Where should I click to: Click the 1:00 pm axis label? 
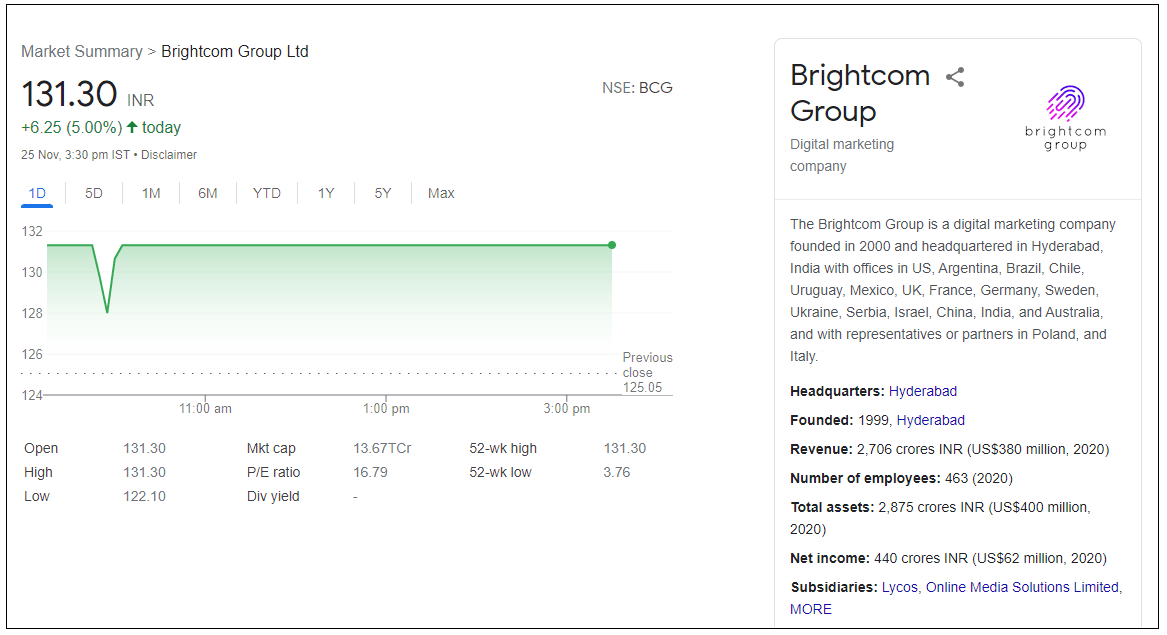[386, 409]
